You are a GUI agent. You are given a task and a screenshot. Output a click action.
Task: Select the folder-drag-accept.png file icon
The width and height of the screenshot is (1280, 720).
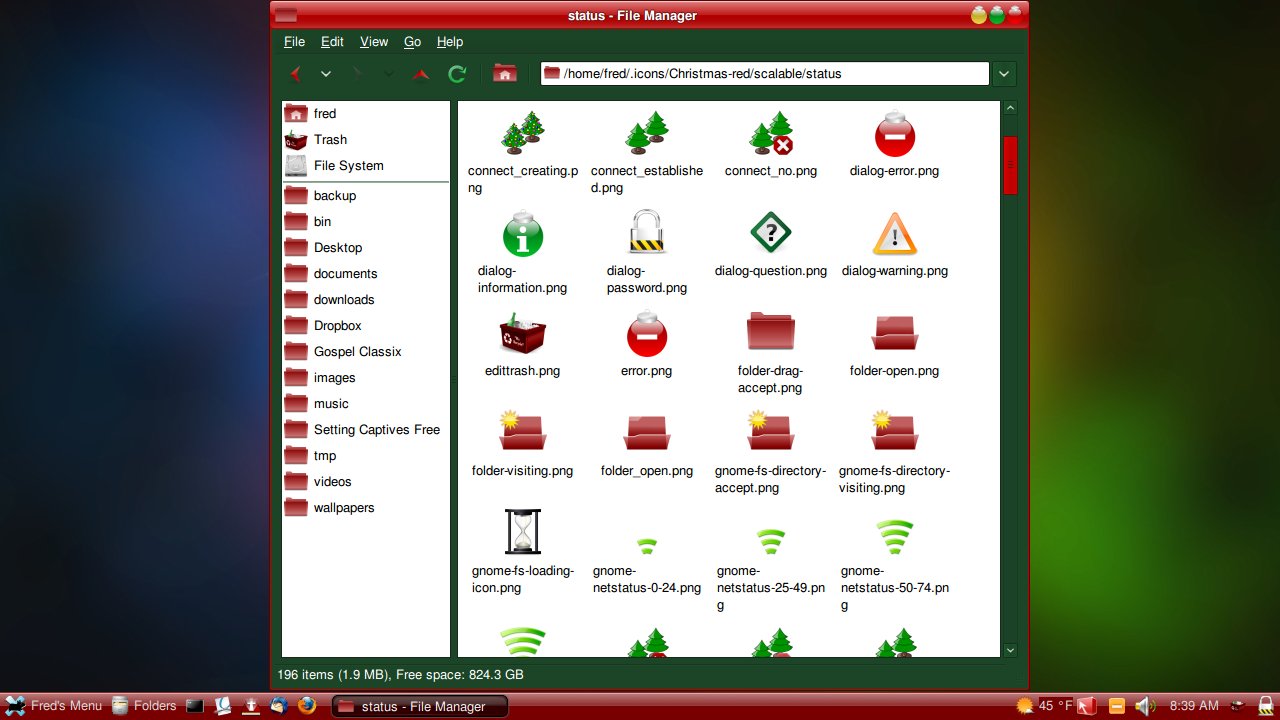click(x=771, y=331)
